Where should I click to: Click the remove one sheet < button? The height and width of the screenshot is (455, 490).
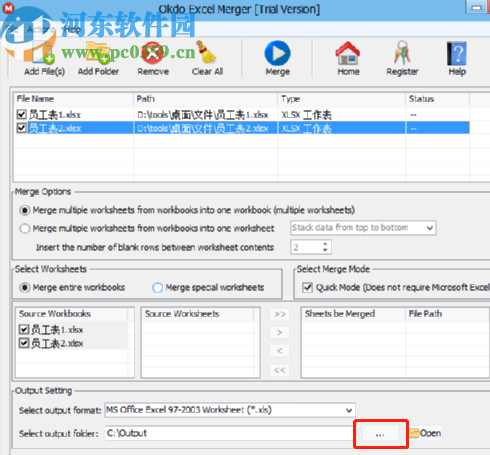[279, 351]
